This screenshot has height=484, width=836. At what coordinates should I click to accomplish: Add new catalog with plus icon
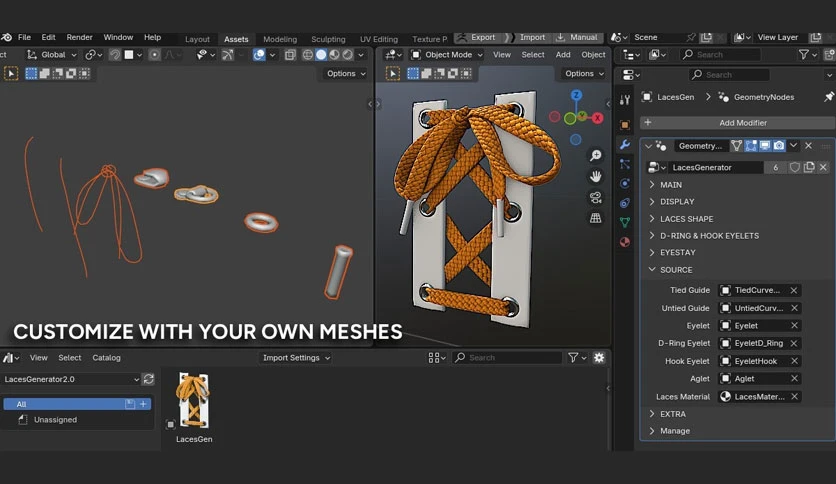click(x=143, y=404)
